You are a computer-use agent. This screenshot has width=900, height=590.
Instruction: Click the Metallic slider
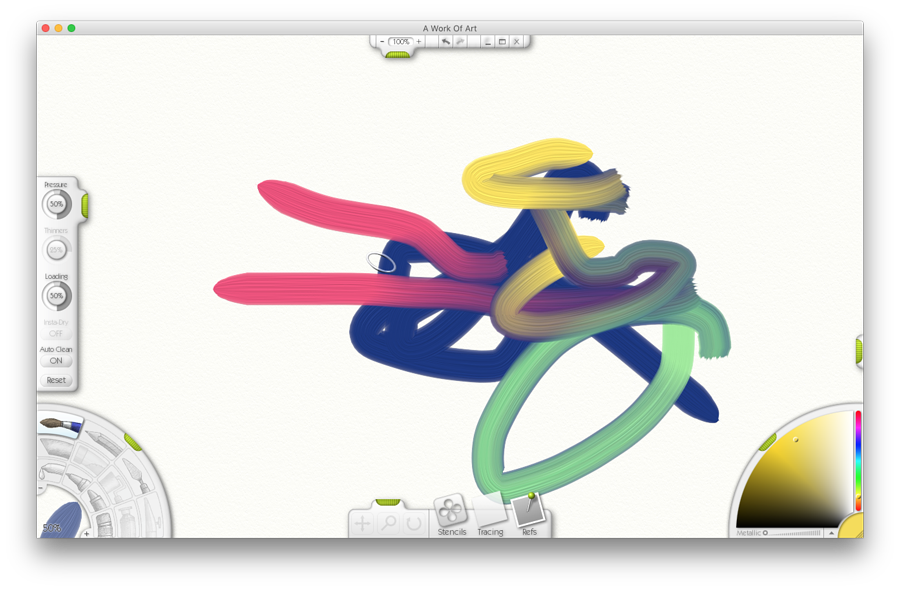tap(792, 533)
